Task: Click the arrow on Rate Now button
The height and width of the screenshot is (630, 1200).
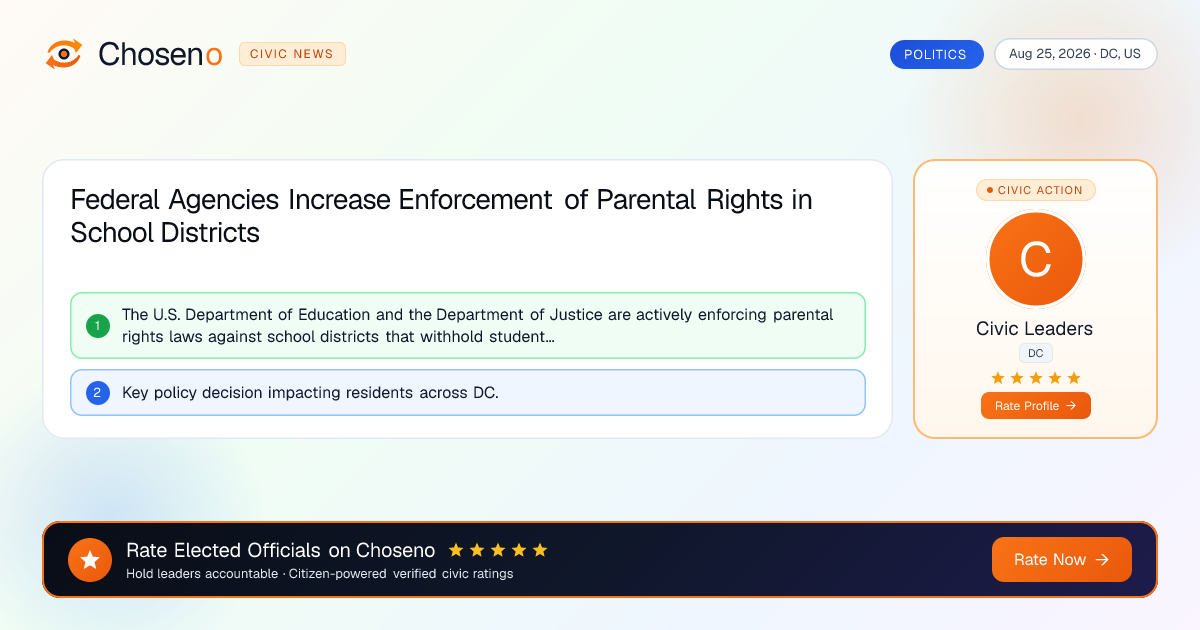Action: coord(1102,560)
